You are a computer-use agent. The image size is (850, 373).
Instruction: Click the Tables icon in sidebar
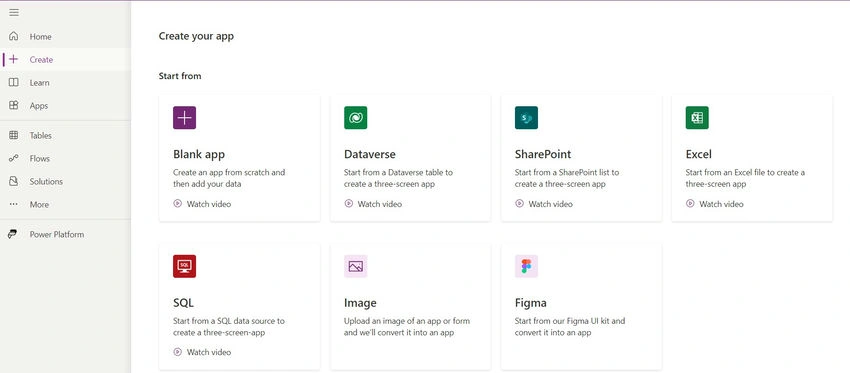coord(14,136)
